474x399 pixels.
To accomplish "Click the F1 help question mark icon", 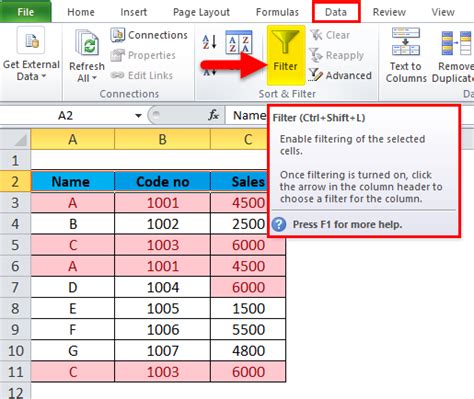I will tap(279, 224).
